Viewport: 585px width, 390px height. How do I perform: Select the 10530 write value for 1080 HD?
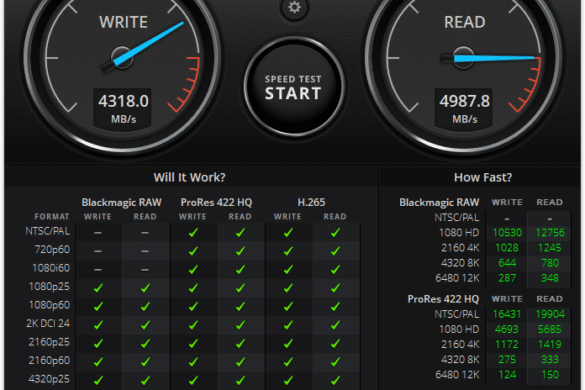pyautogui.click(x=507, y=233)
